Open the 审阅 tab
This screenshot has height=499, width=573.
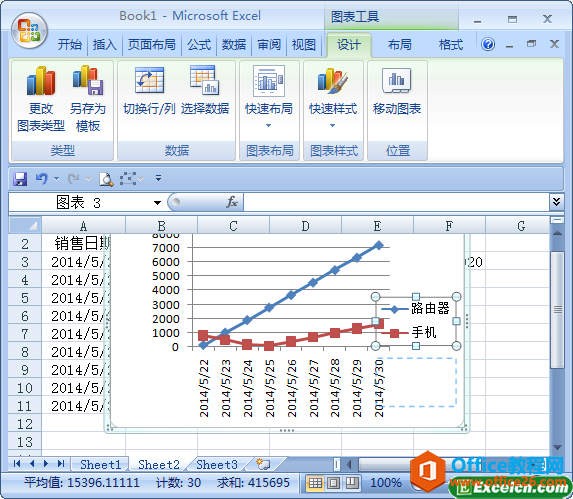[x=269, y=45]
